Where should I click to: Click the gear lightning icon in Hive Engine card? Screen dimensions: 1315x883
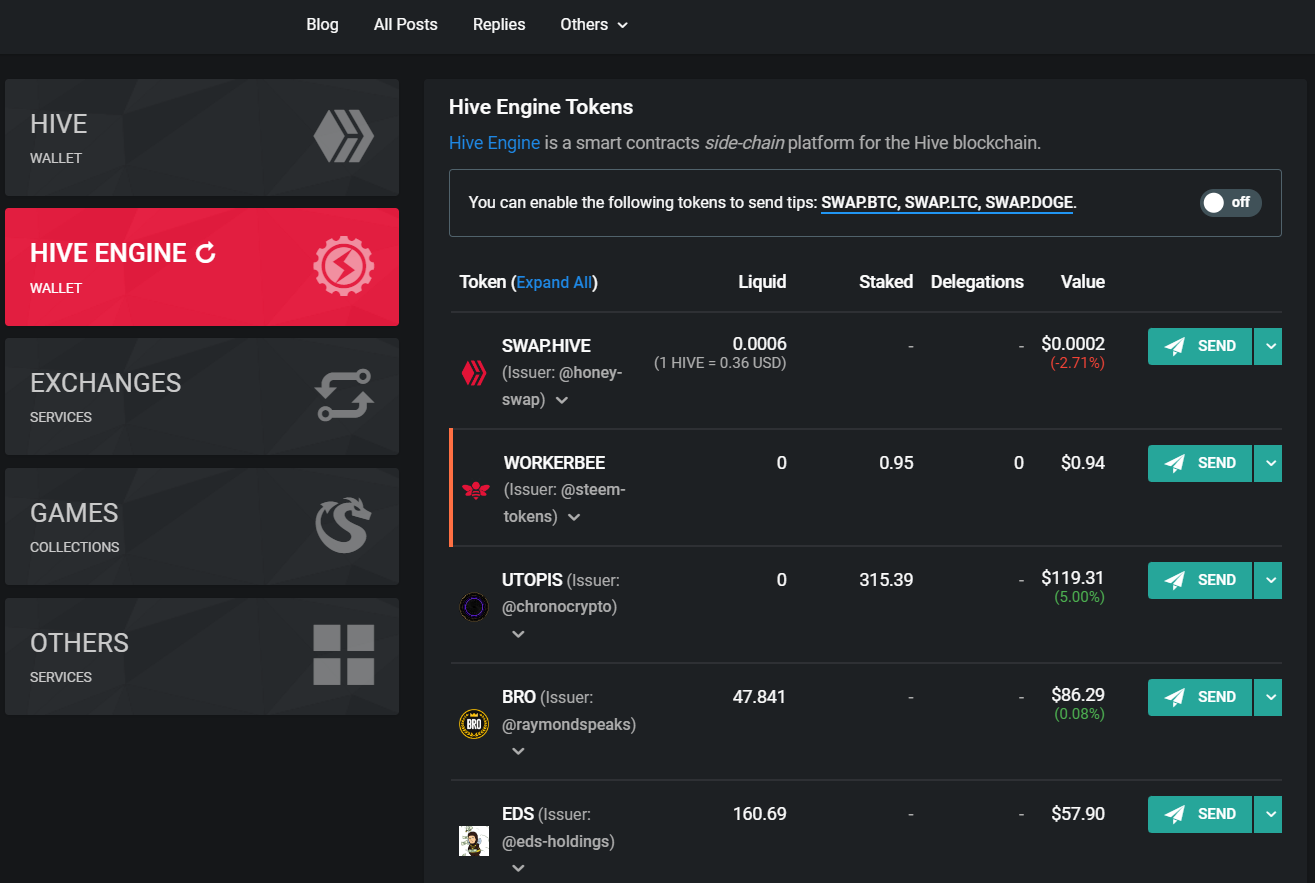[343, 267]
